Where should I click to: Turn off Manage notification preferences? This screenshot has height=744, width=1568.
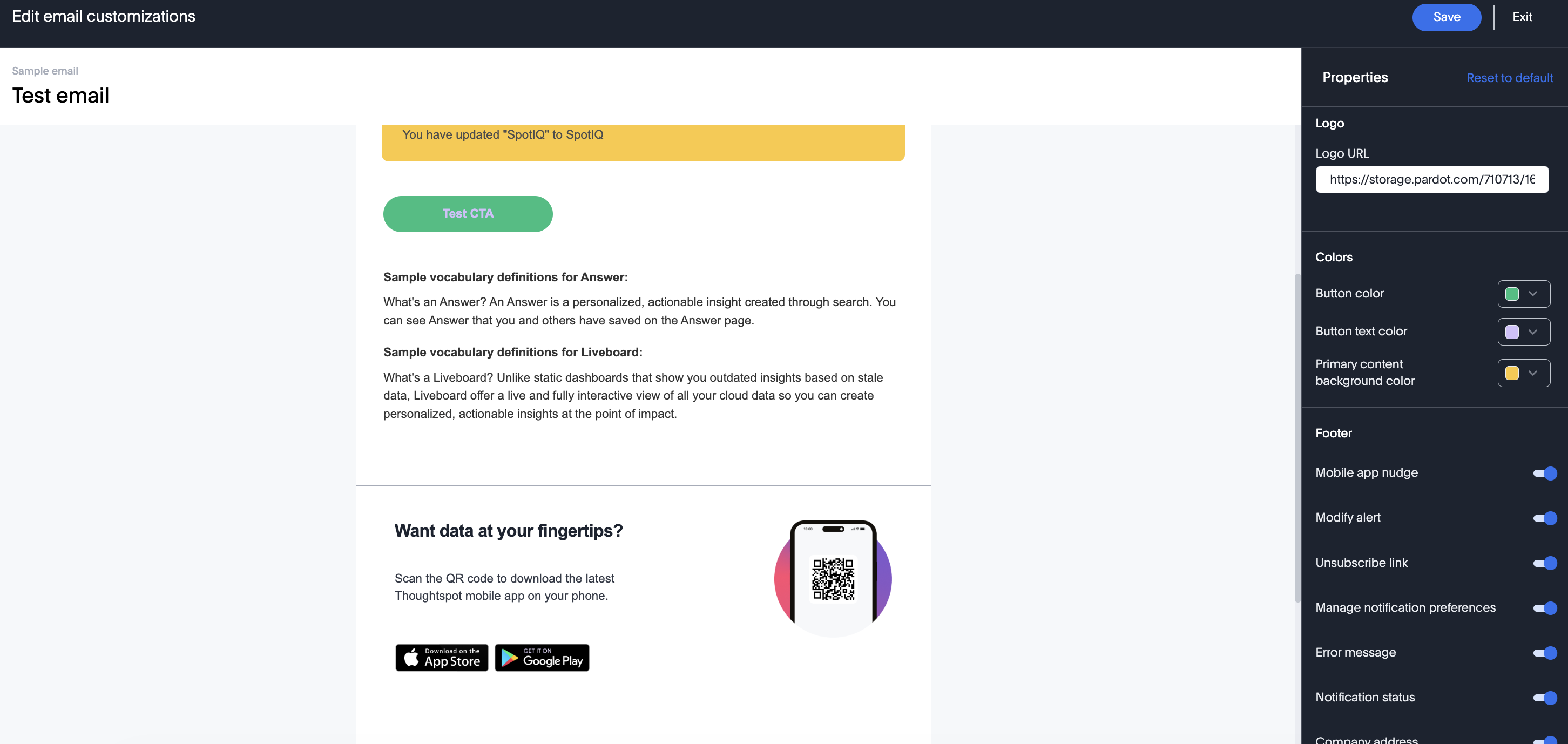pyautogui.click(x=1545, y=608)
